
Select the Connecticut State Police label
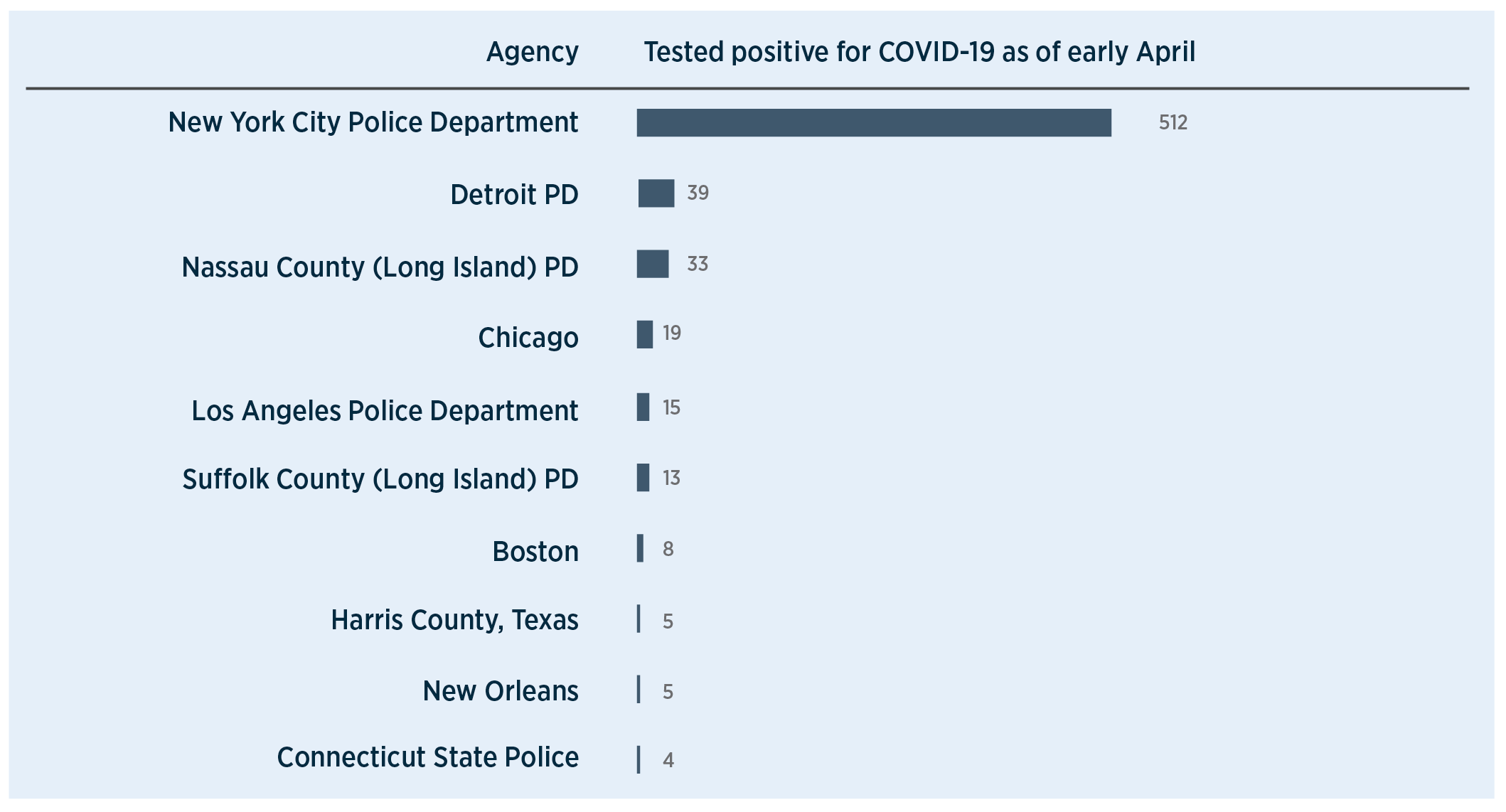point(427,757)
